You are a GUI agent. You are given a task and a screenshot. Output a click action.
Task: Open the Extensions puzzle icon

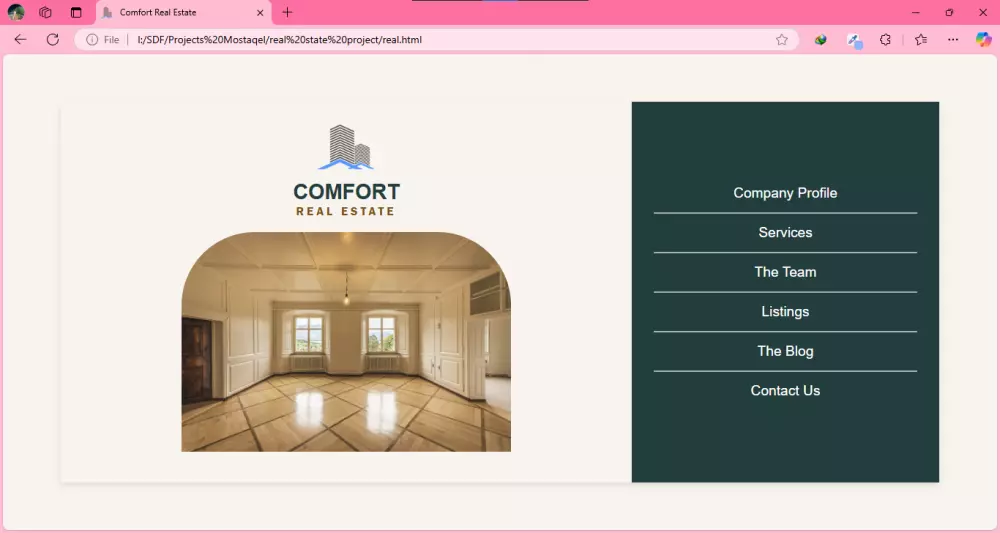885,40
